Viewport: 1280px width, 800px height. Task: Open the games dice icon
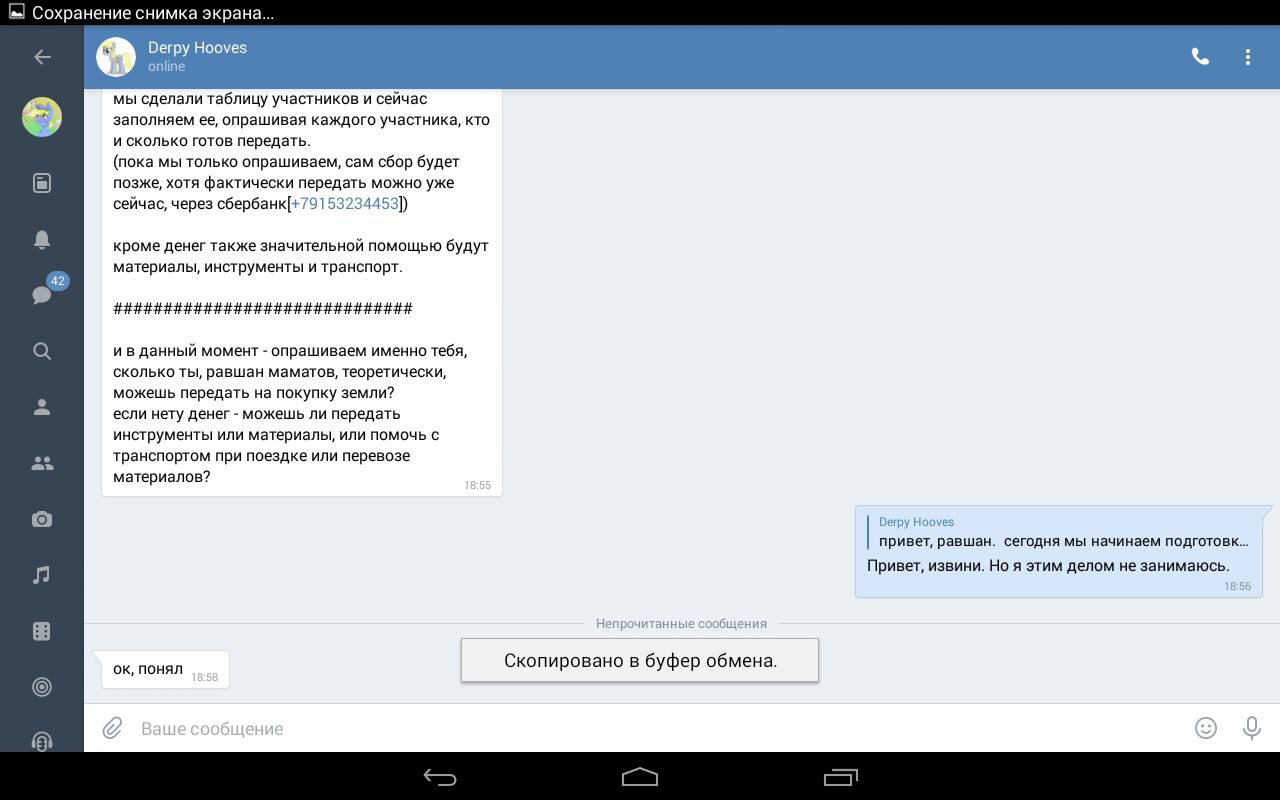click(42, 631)
